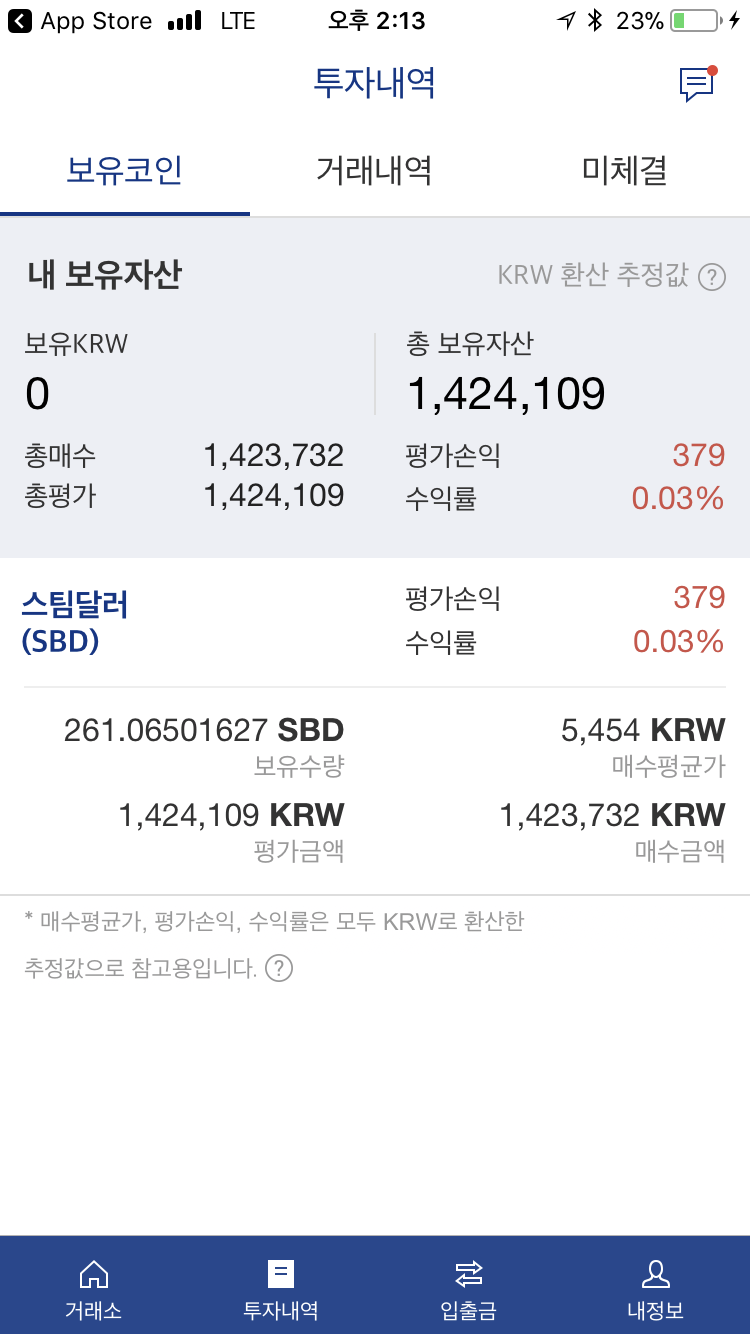The width and height of the screenshot is (750, 1334).
Task: Tap the battery indicator in status bar
Action: [694, 21]
